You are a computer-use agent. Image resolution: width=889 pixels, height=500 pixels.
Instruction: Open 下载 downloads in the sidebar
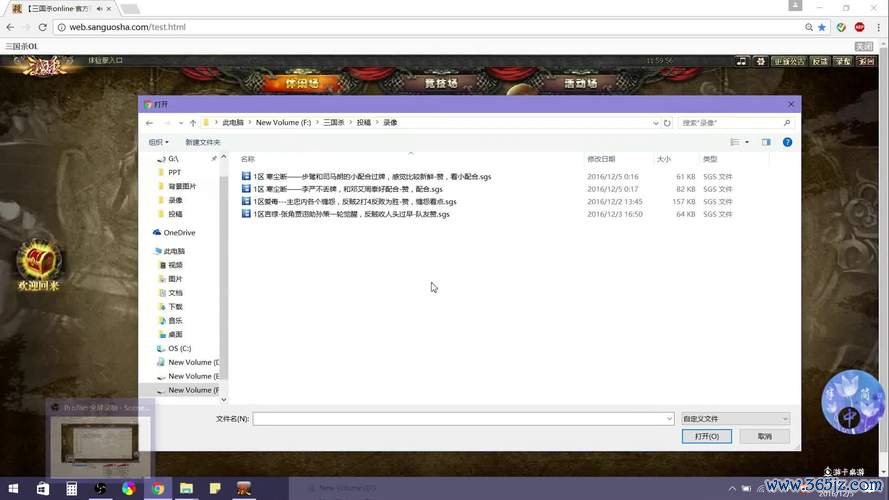point(175,307)
